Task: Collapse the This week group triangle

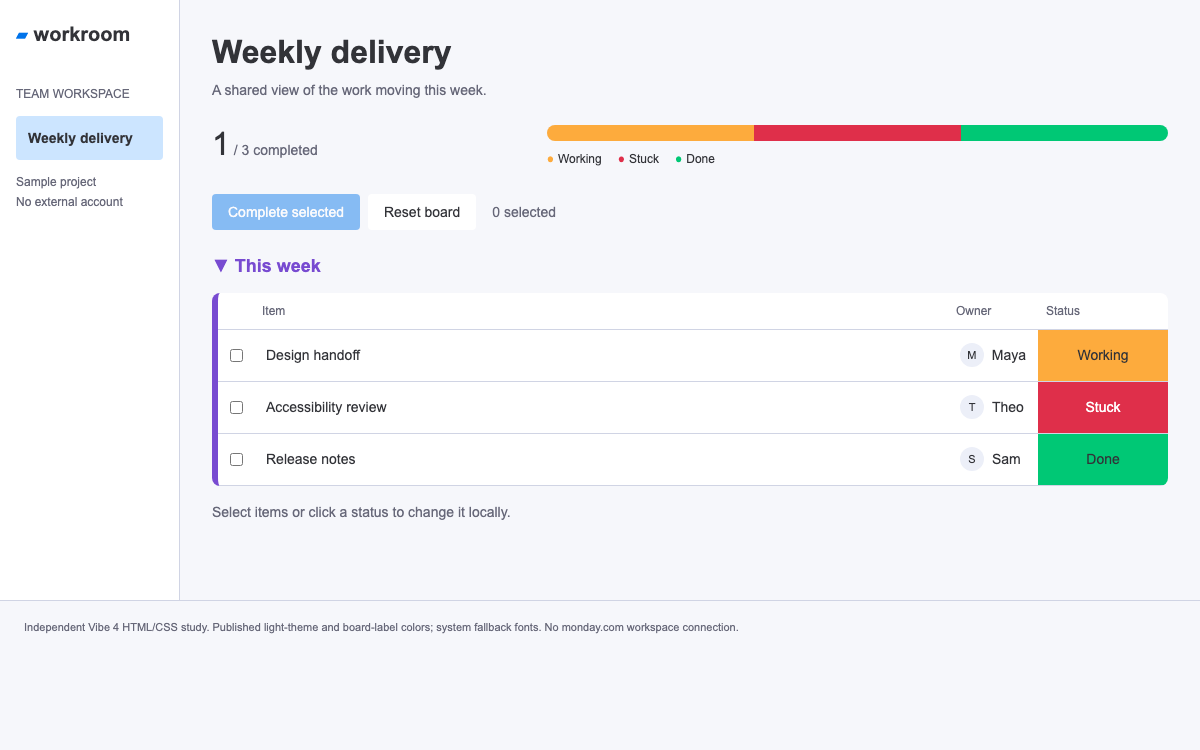Action: tap(221, 266)
